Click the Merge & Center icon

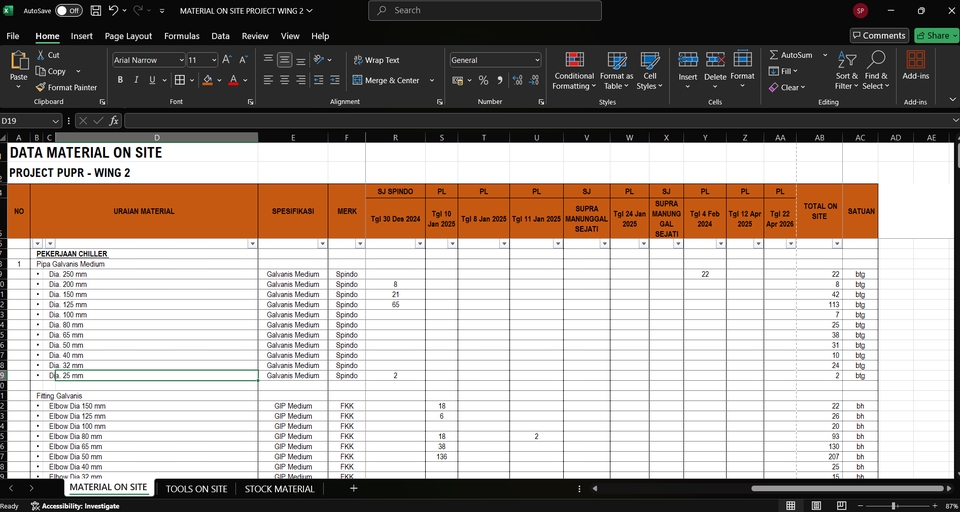(x=357, y=80)
